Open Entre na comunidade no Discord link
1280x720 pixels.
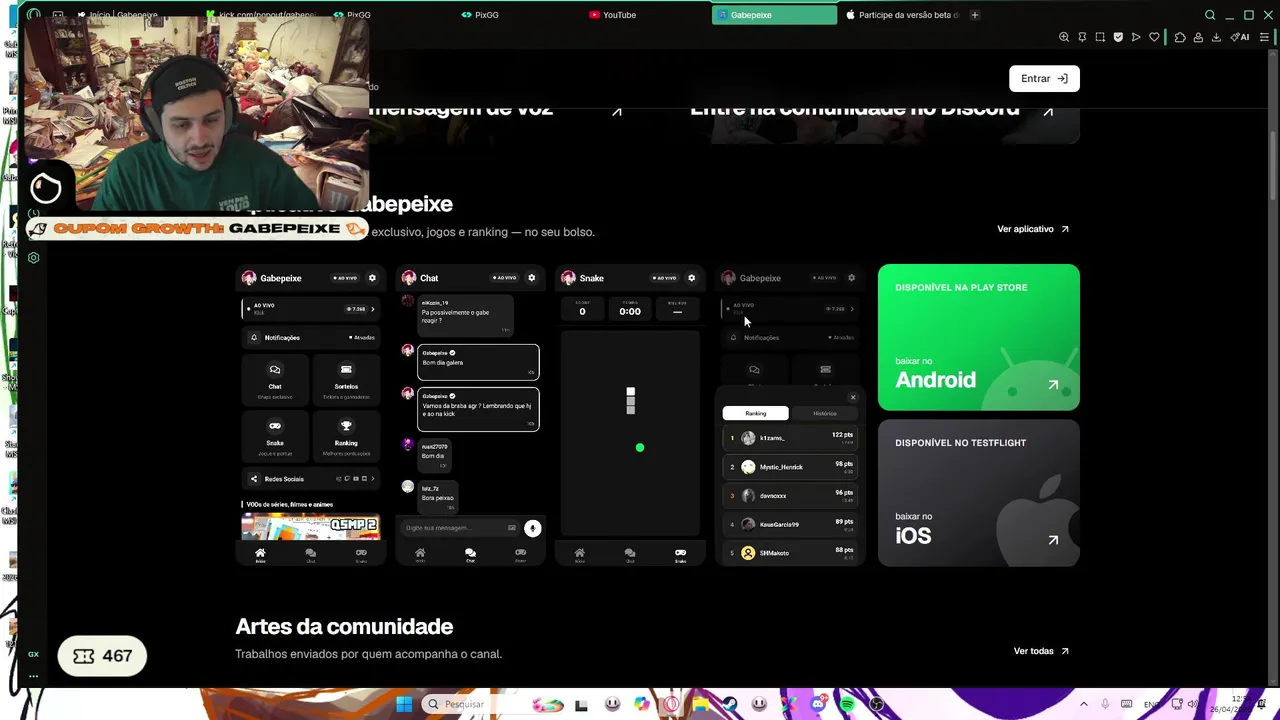pos(870,109)
